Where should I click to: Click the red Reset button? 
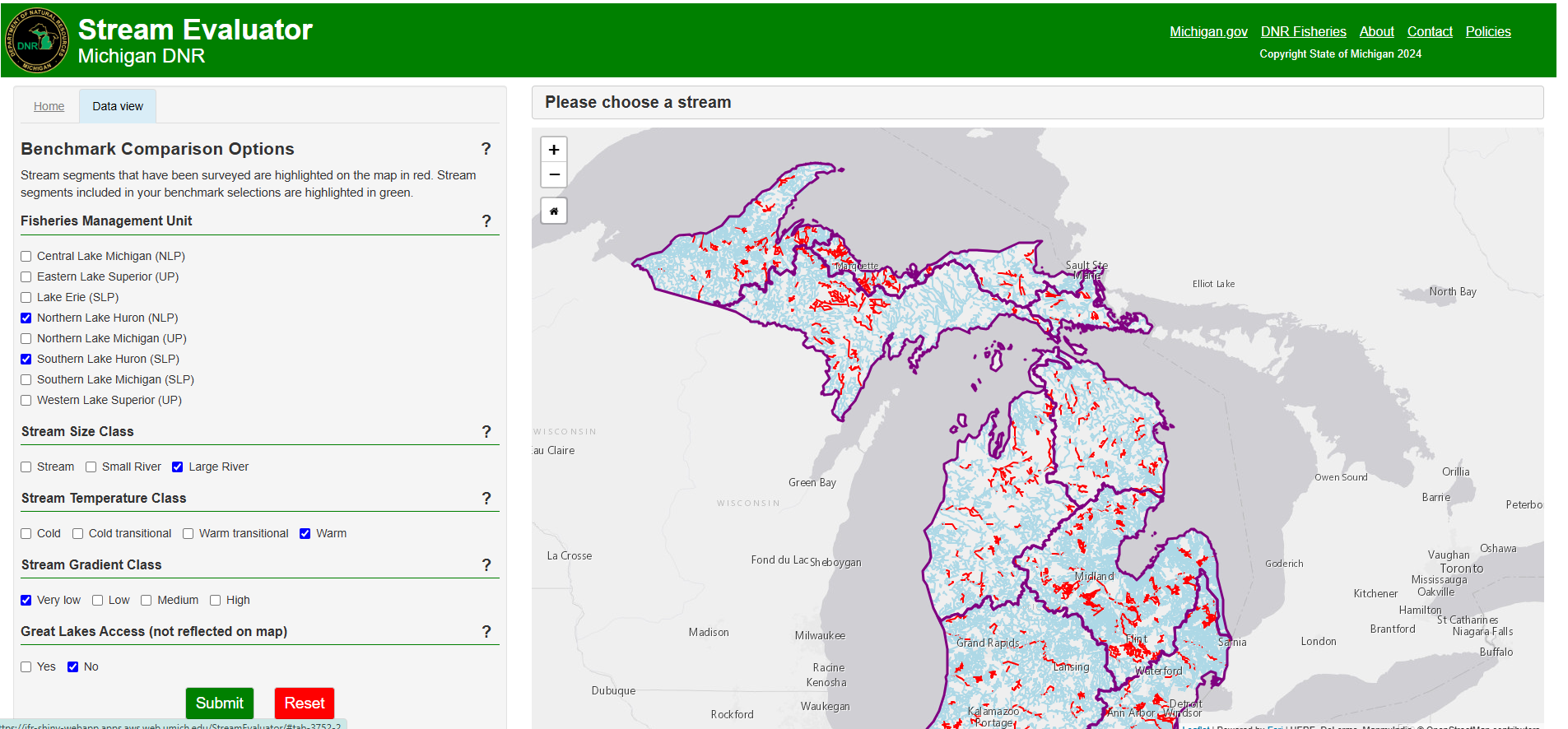[304, 703]
